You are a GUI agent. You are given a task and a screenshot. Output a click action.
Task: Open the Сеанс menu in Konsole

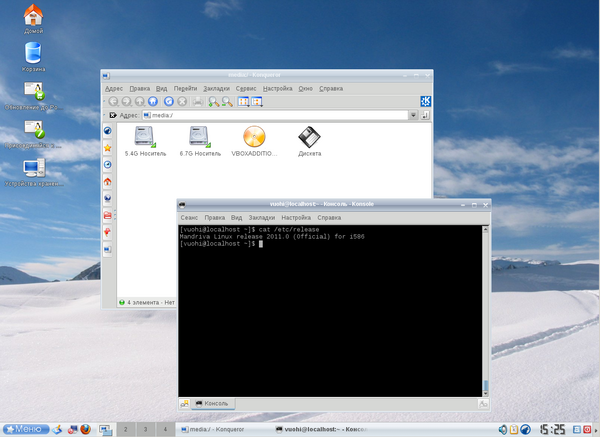pyautogui.click(x=190, y=217)
